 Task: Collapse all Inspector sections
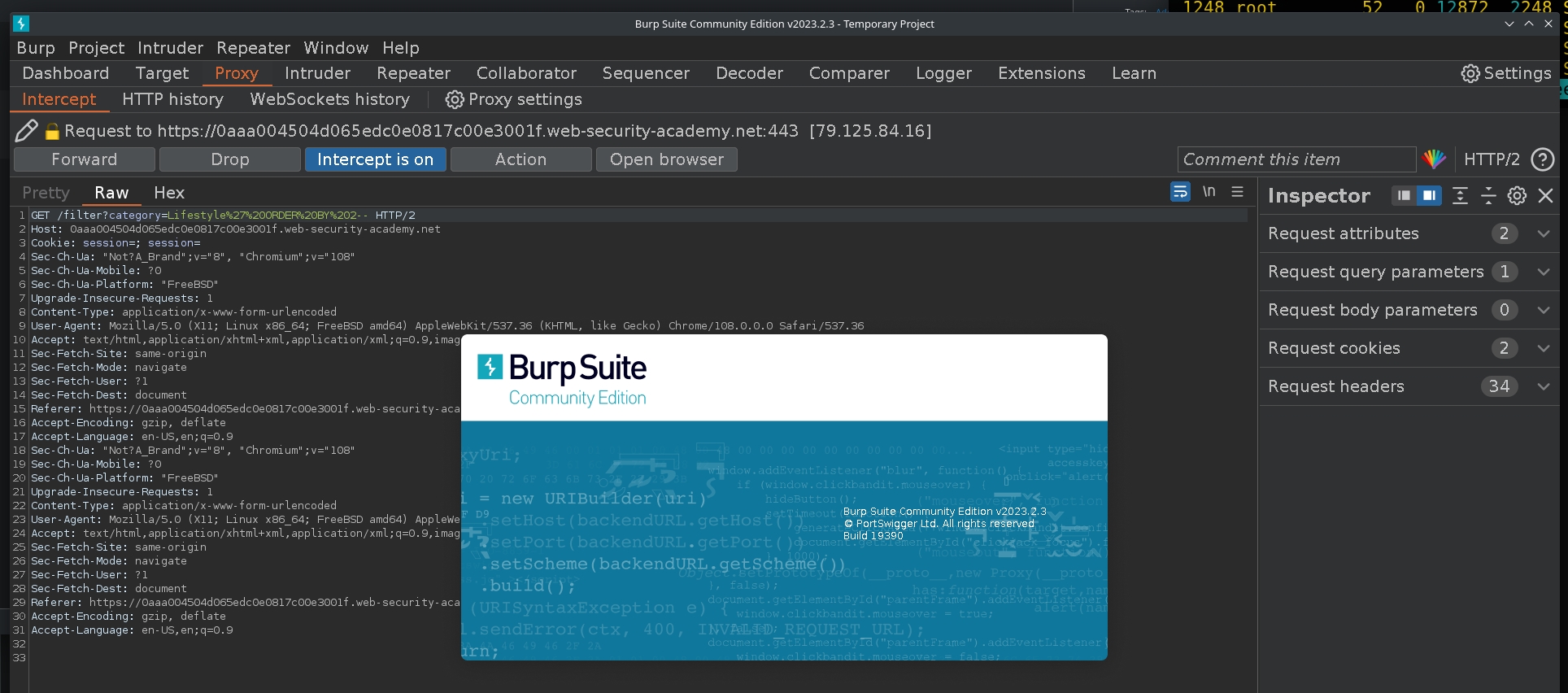point(1487,195)
